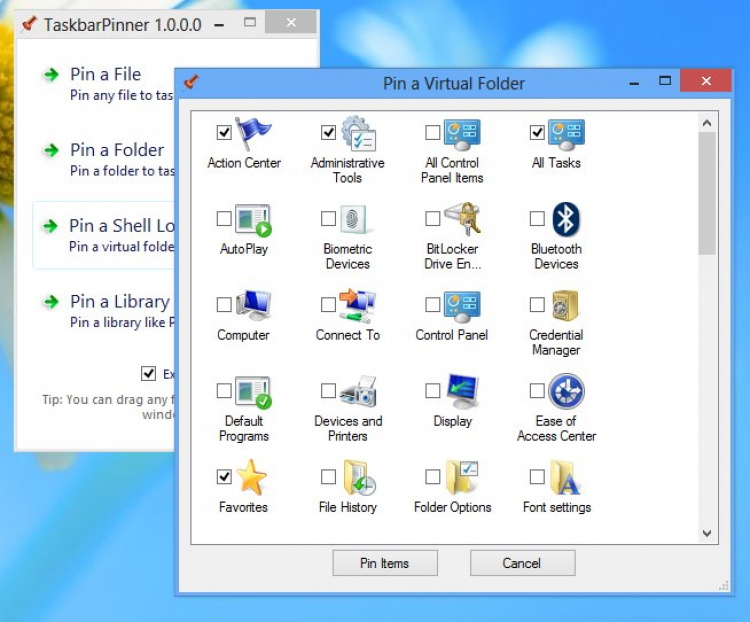Screen dimensions: 750x622
Task: Select the Default Programs icon
Action: point(253,392)
